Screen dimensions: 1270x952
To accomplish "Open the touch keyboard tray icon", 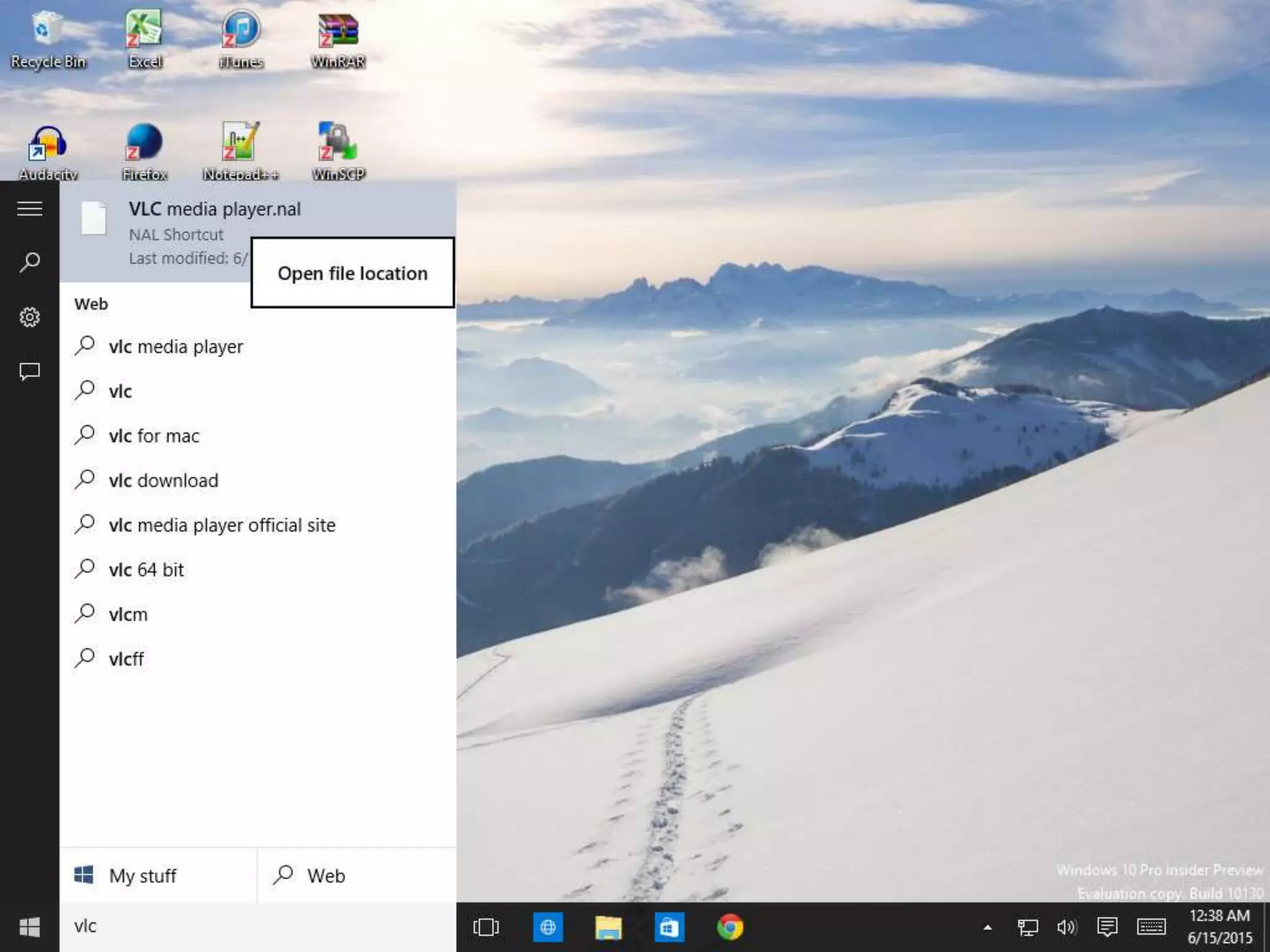I will coord(1152,927).
